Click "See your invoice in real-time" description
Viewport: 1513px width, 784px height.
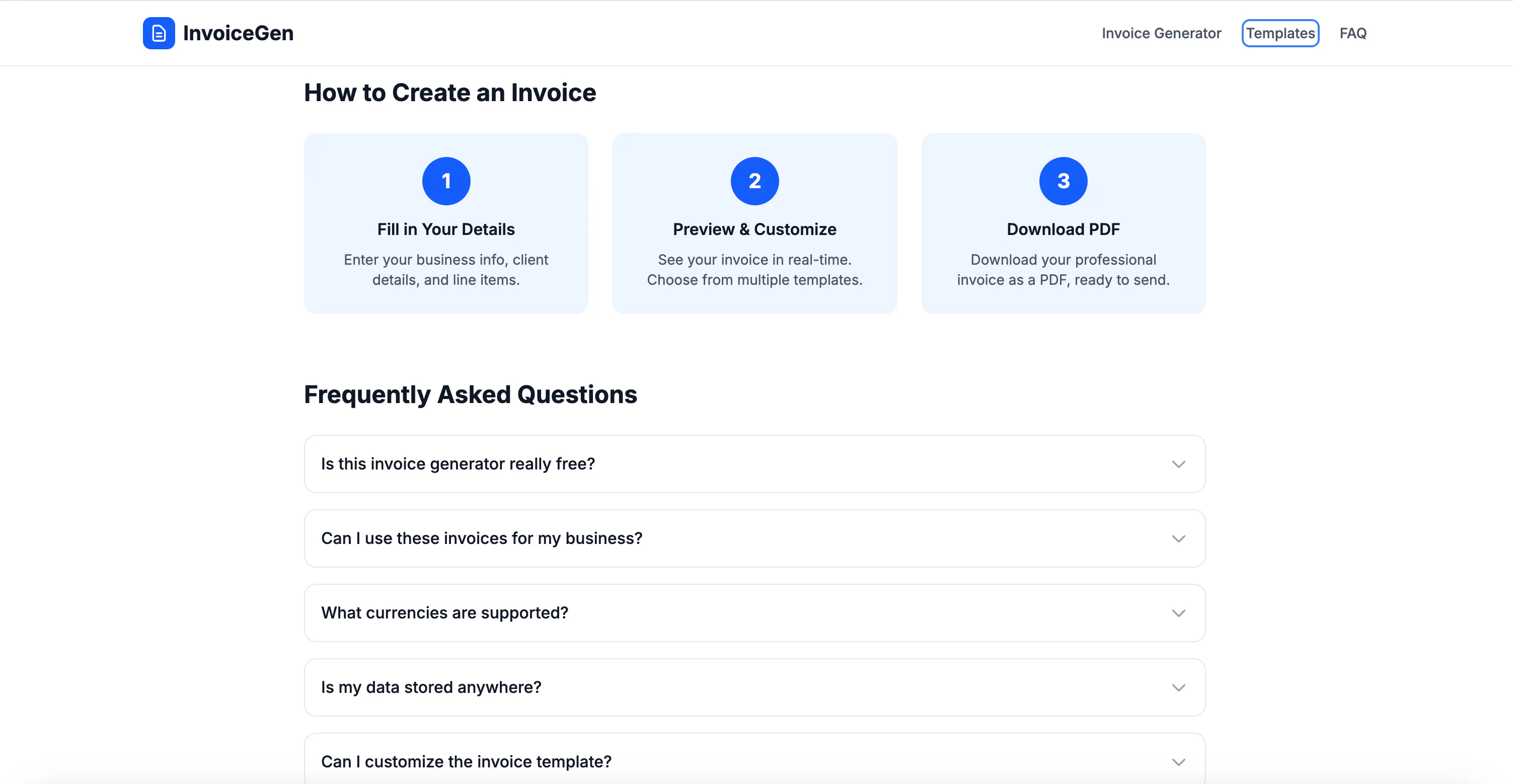point(754,270)
